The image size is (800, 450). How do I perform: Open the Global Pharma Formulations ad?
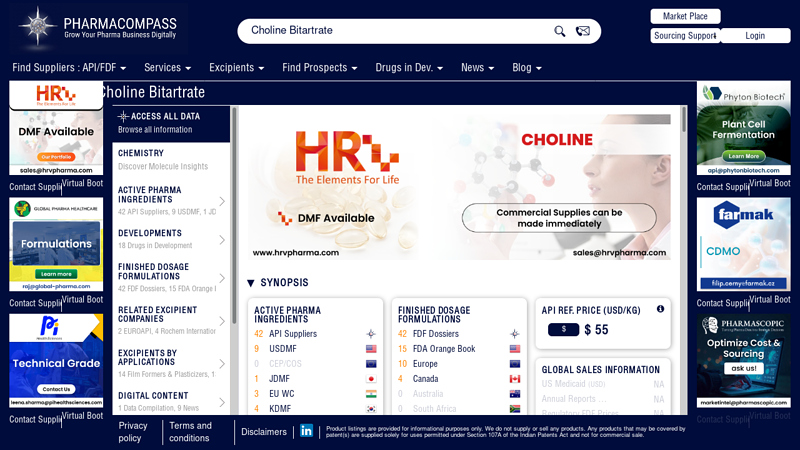click(x=56, y=244)
